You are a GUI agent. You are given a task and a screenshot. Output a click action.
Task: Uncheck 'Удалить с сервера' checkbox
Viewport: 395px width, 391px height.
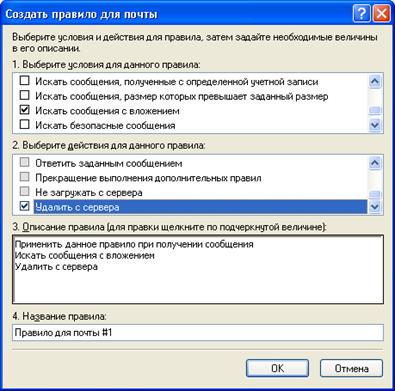click(25, 206)
